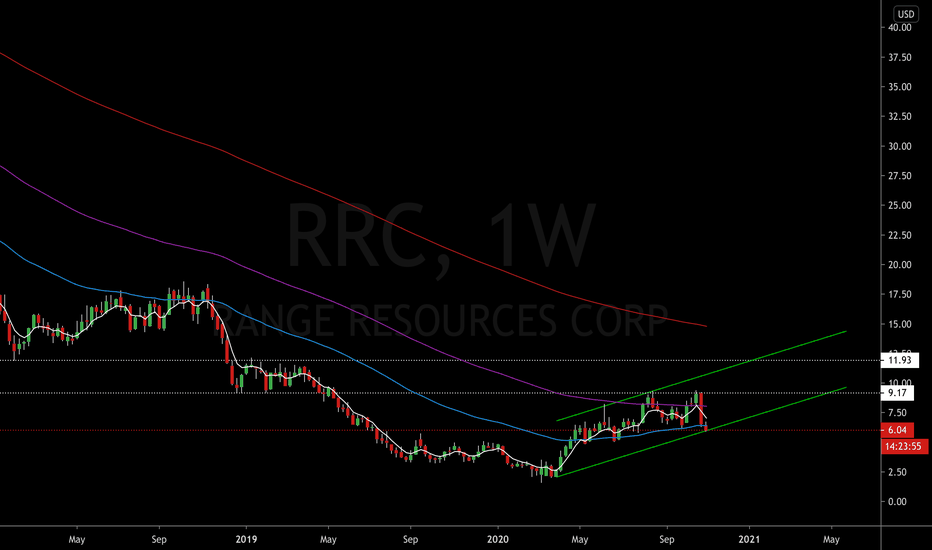Click the 2020 label on time axis
This screenshot has height=550, width=932.
pos(498,539)
